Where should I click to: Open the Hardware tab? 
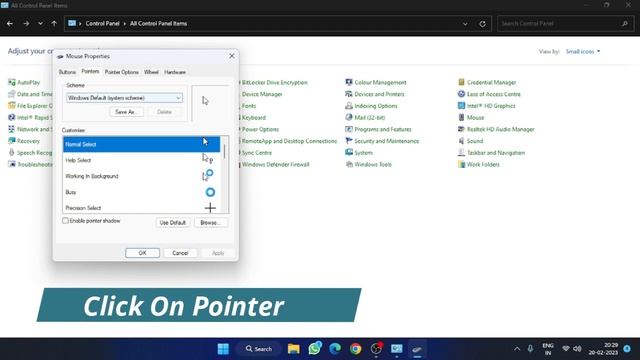point(175,72)
